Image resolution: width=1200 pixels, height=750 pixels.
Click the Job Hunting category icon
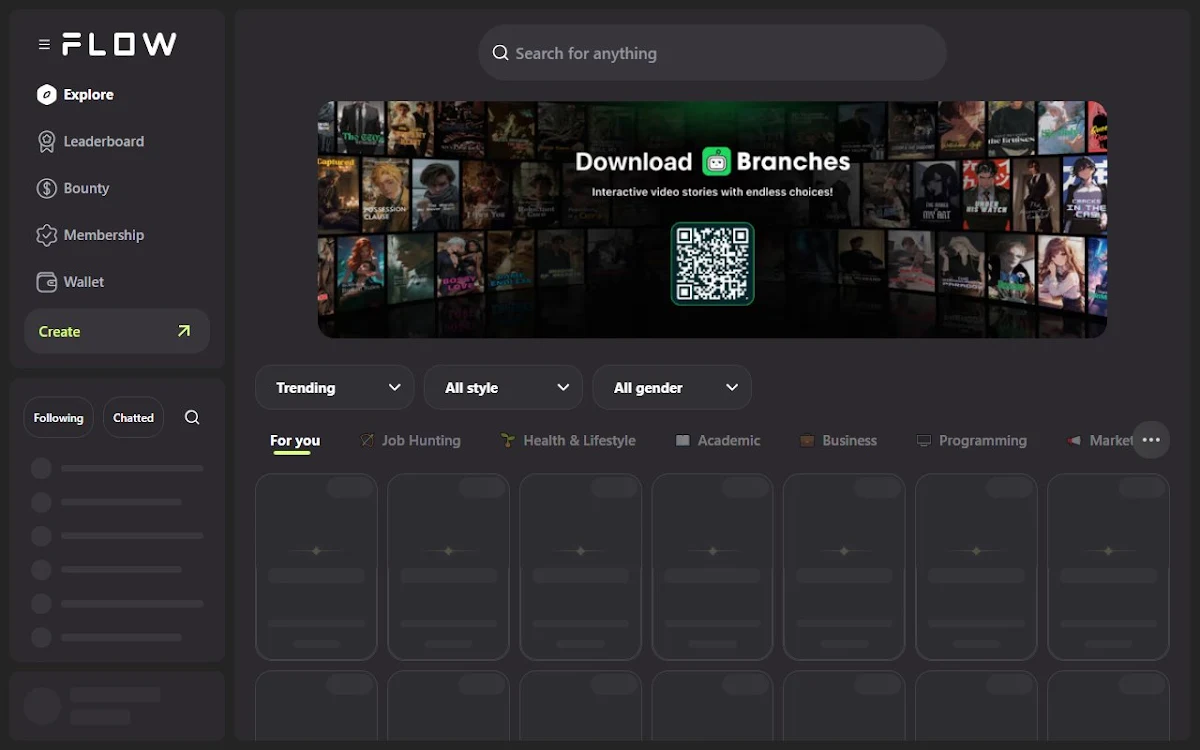click(367, 440)
